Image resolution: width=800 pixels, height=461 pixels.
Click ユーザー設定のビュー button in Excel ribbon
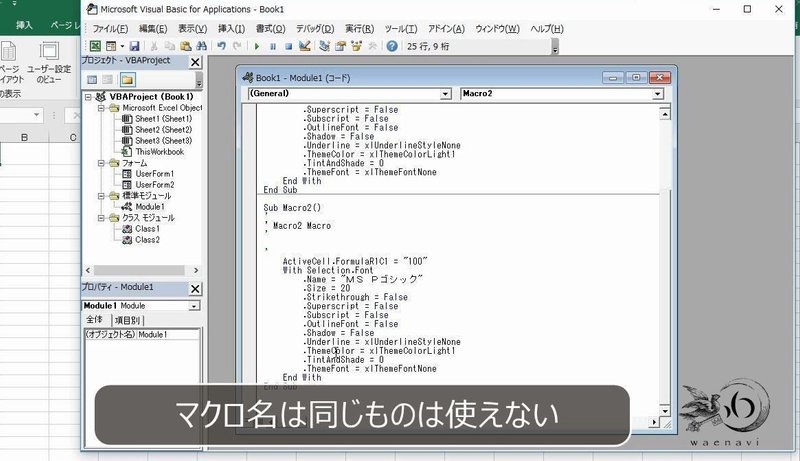pyautogui.click(x=49, y=63)
